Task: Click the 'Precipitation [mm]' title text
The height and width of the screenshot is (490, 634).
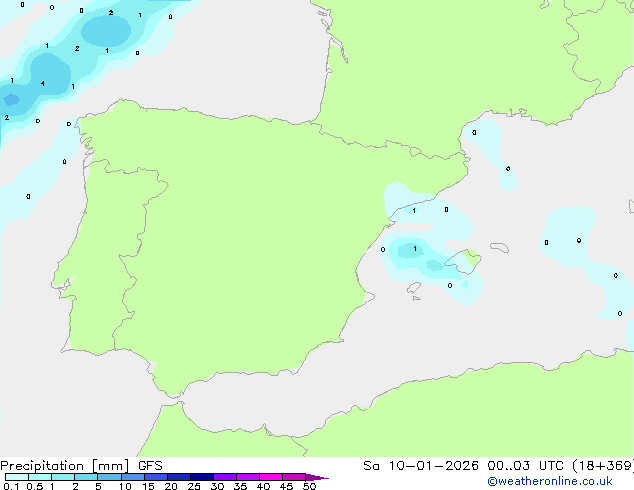Action: (x=65, y=466)
